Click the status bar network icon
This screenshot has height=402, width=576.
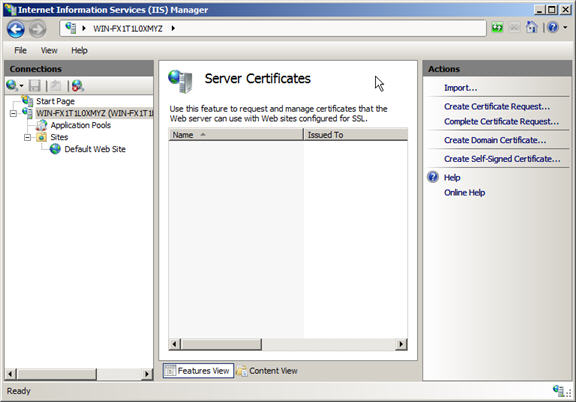(559, 391)
